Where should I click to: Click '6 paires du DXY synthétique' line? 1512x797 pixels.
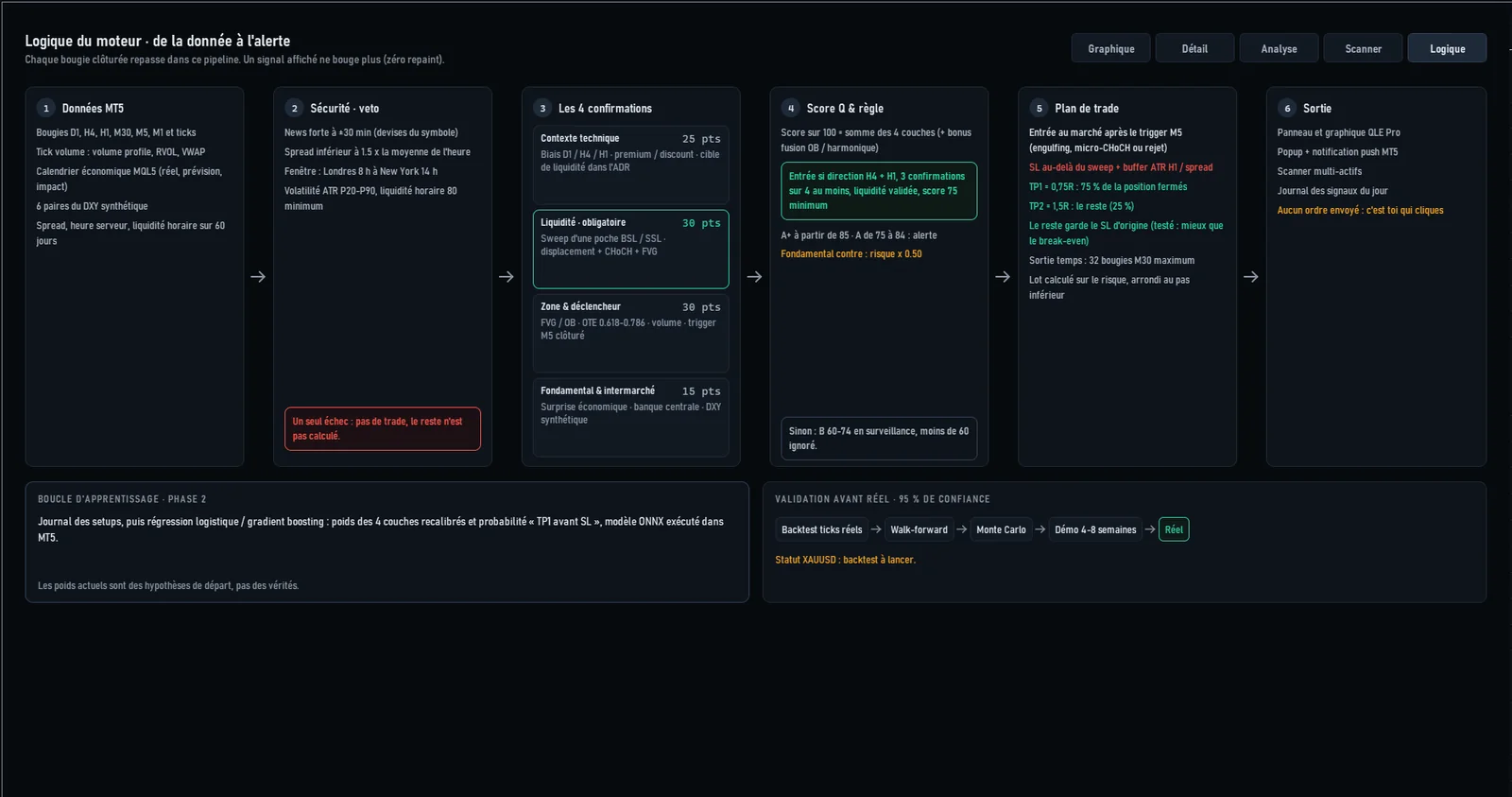point(92,206)
